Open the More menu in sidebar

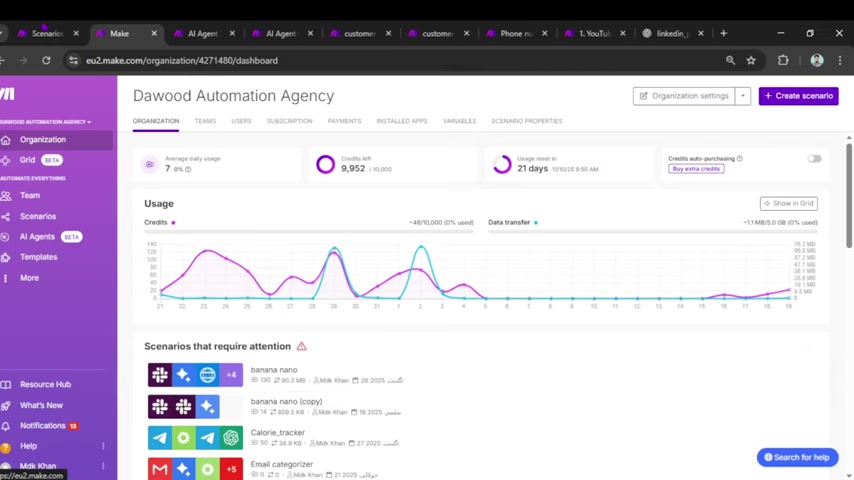29,278
